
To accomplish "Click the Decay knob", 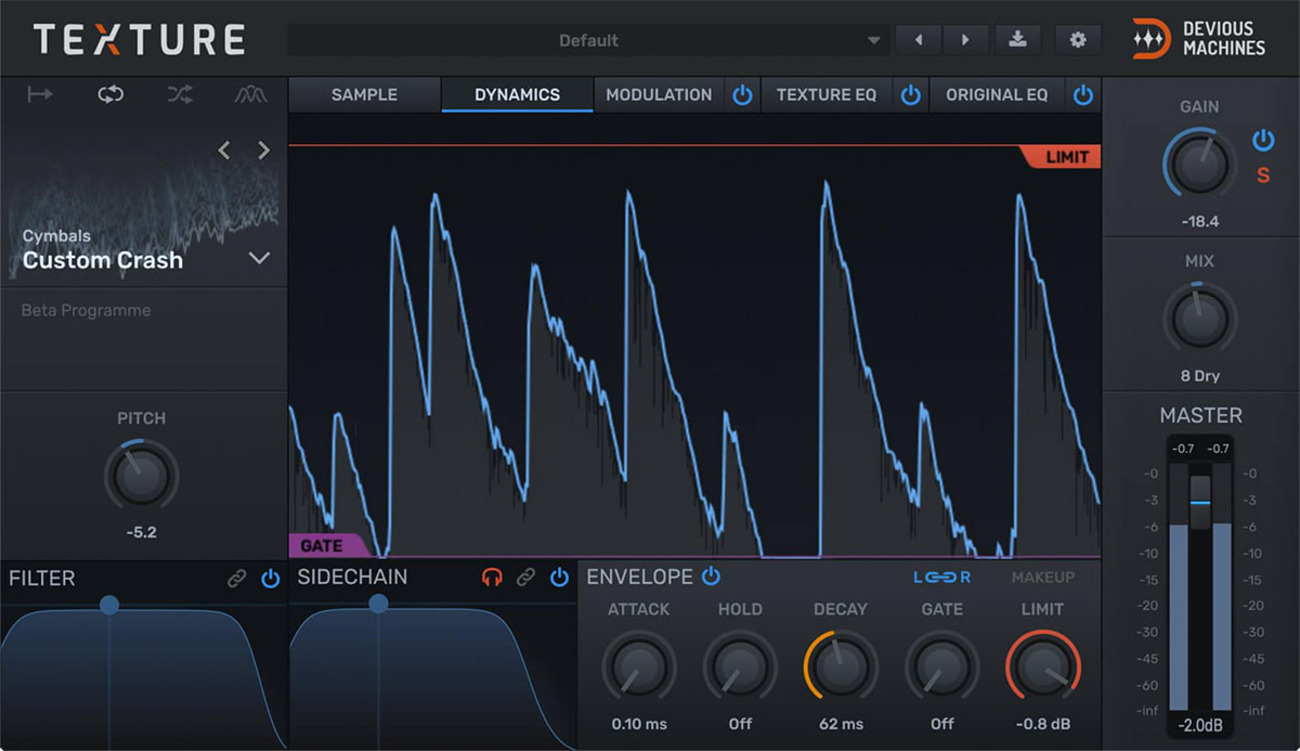I will (840, 667).
